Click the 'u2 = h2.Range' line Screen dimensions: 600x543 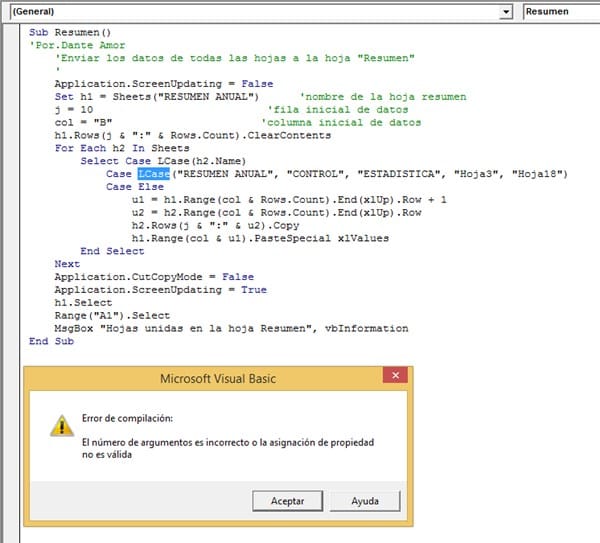click(x=276, y=213)
